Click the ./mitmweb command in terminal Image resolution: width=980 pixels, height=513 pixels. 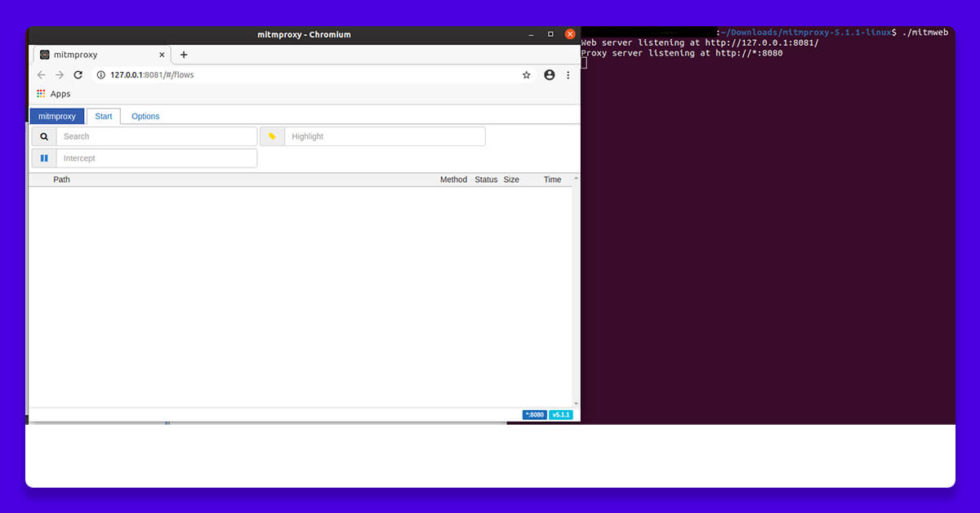[x=925, y=32]
